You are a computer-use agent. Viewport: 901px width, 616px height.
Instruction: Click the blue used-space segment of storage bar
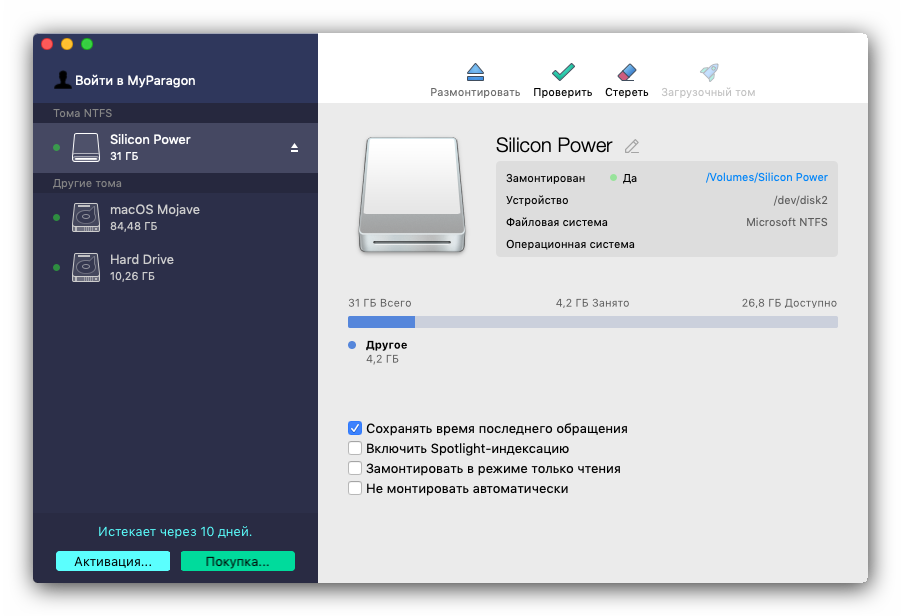coord(381,322)
